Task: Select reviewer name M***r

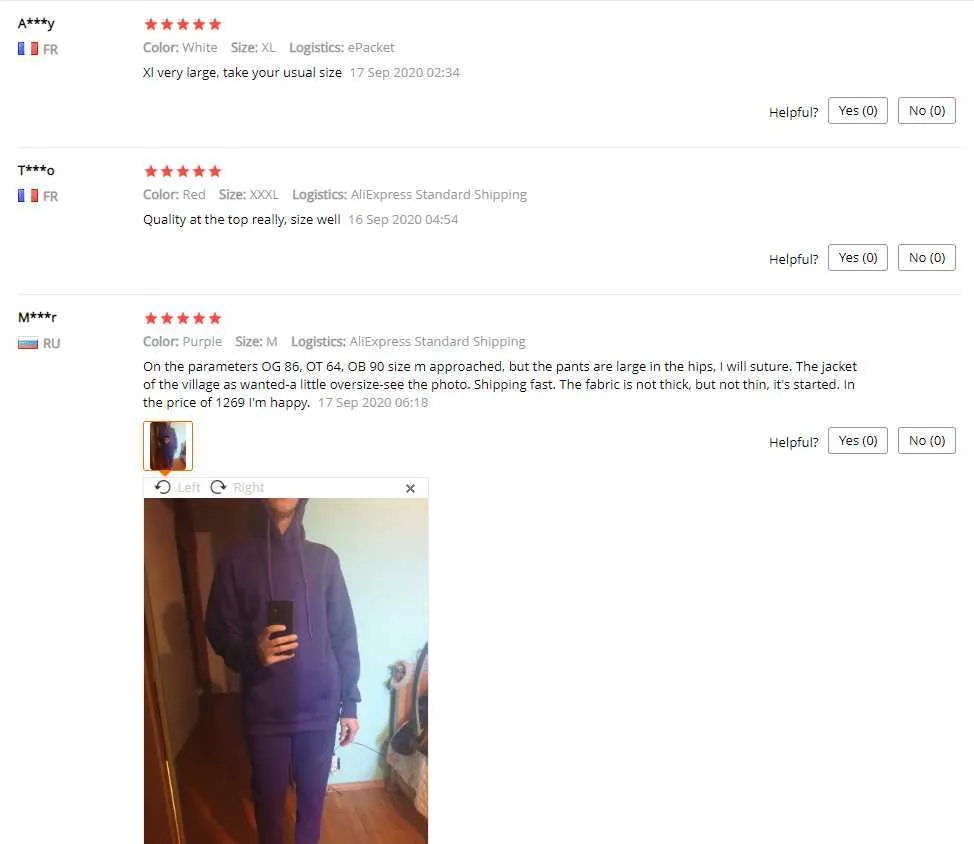Action: 37,317
